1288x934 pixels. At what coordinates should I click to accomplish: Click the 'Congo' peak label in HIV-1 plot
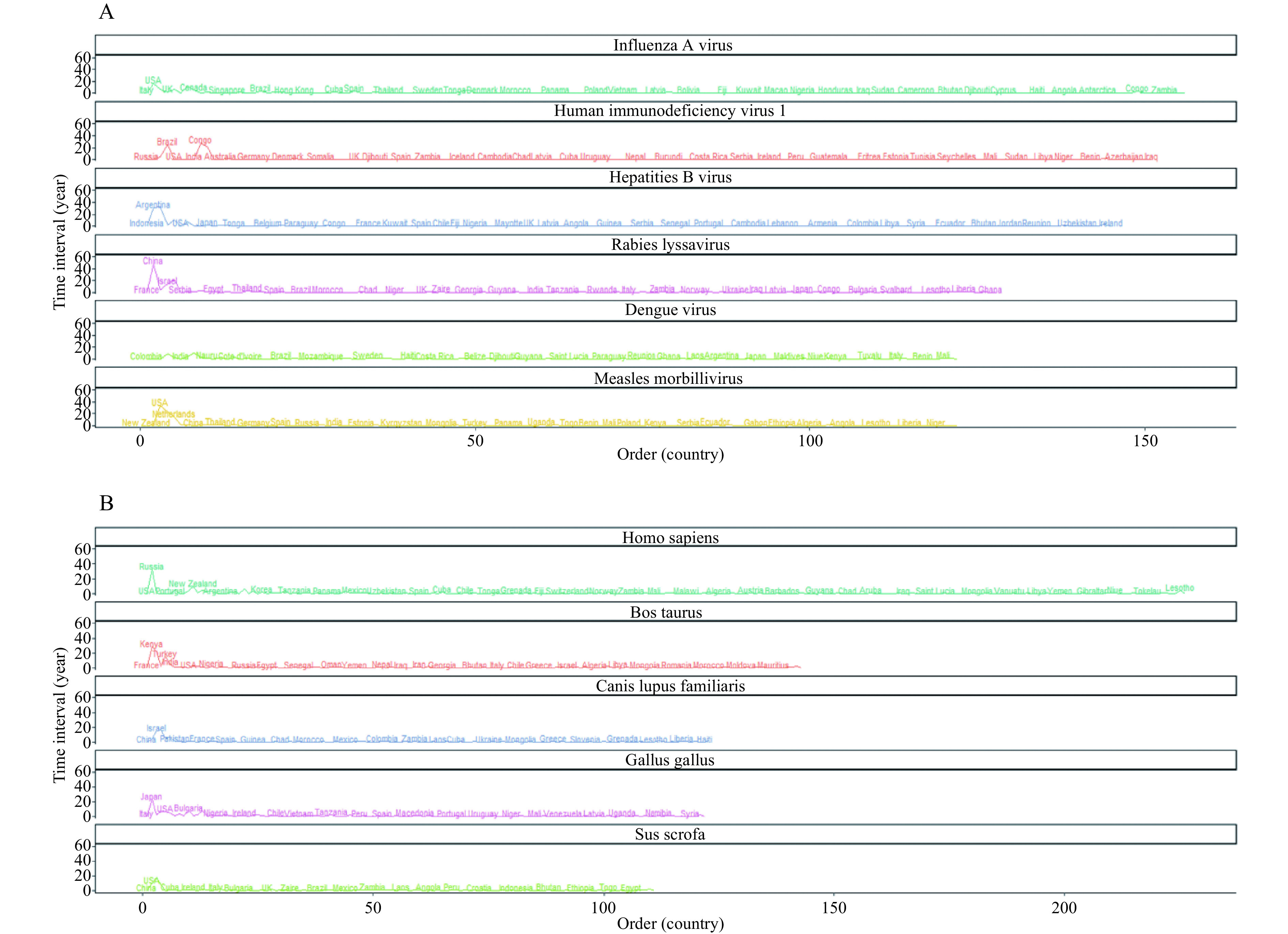point(200,140)
